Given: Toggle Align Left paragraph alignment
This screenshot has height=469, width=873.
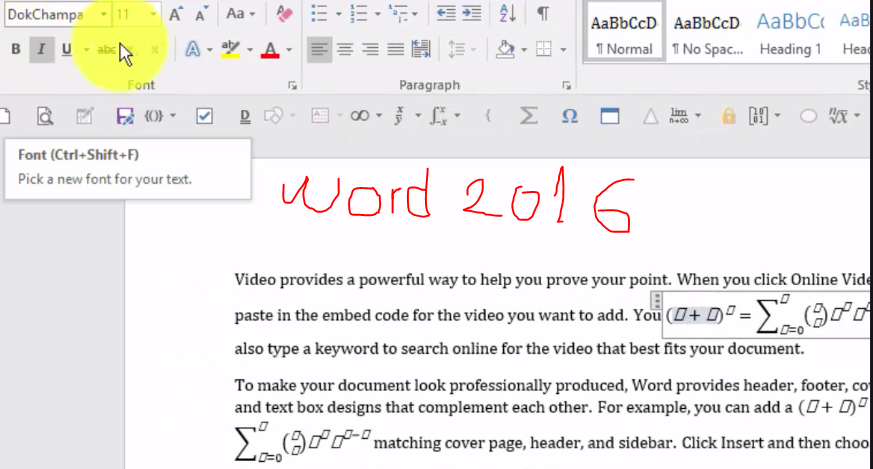Looking at the screenshot, I should pyautogui.click(x=319, y=50).
